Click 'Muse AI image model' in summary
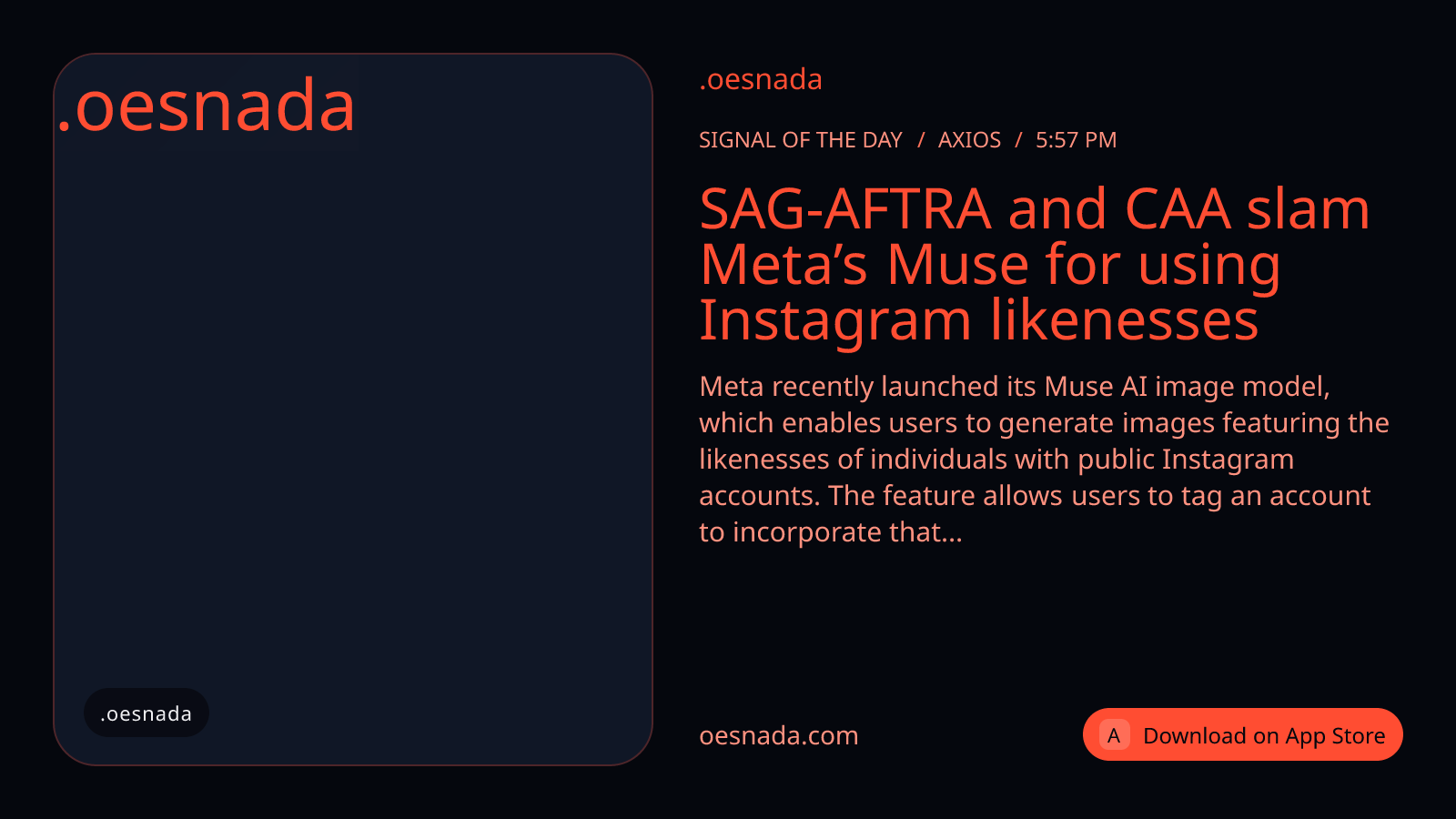 pos(1187,387)
